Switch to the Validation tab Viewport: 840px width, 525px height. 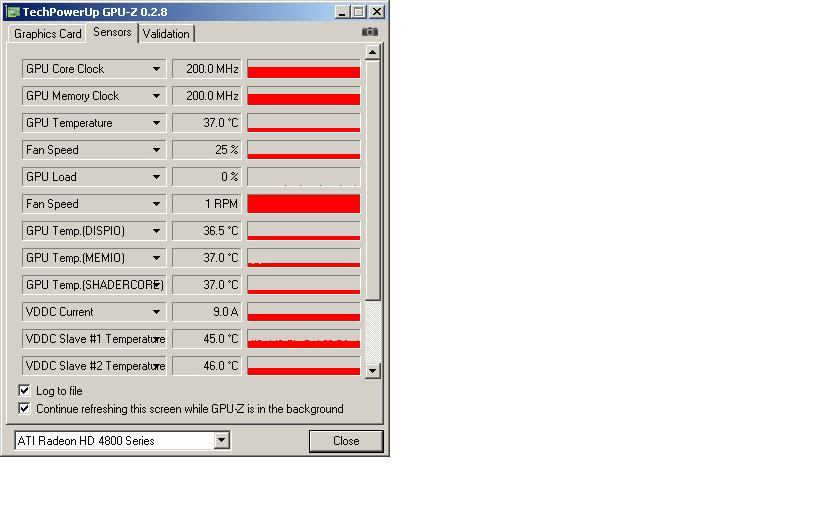pos(166,34)
